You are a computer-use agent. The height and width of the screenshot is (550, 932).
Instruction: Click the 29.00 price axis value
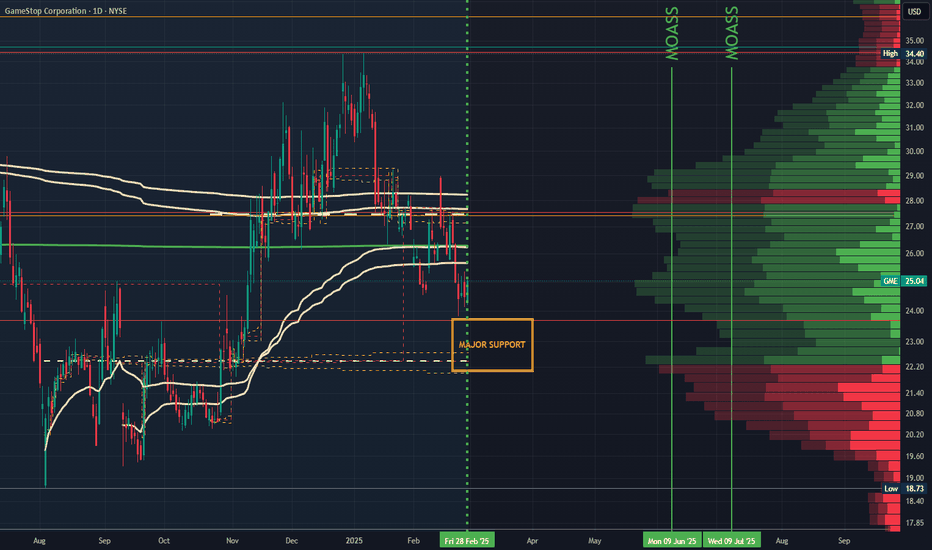point(915,176)
